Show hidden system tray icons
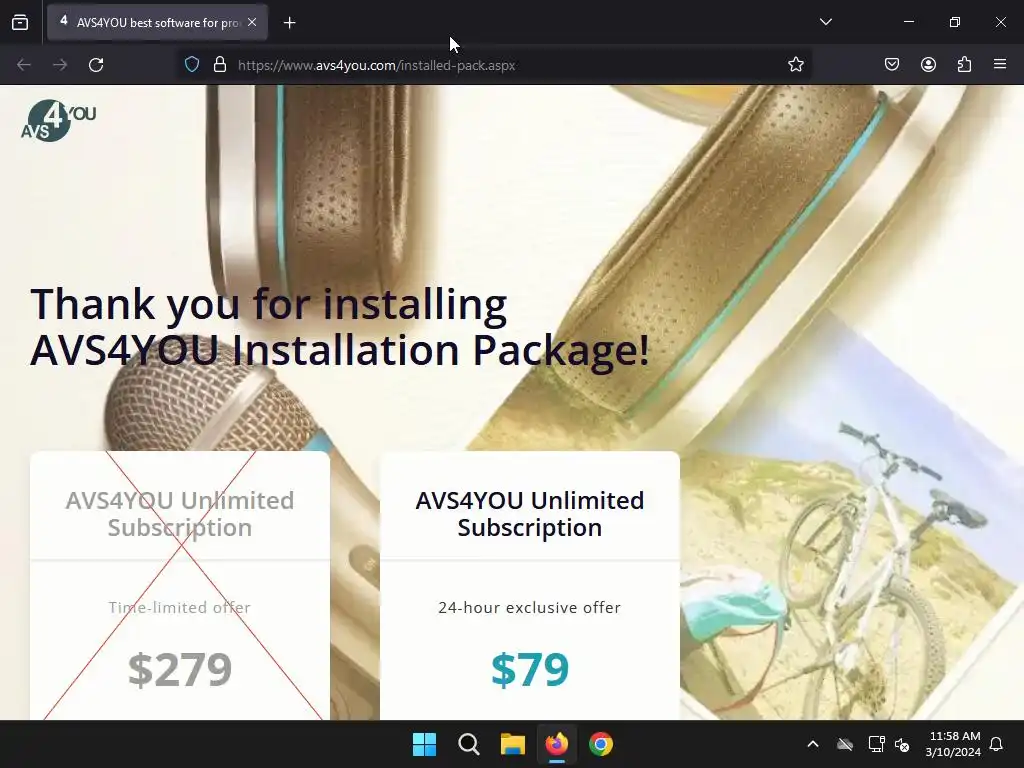The width and height of the screenshot is (1024, 768). click(813, 744)
